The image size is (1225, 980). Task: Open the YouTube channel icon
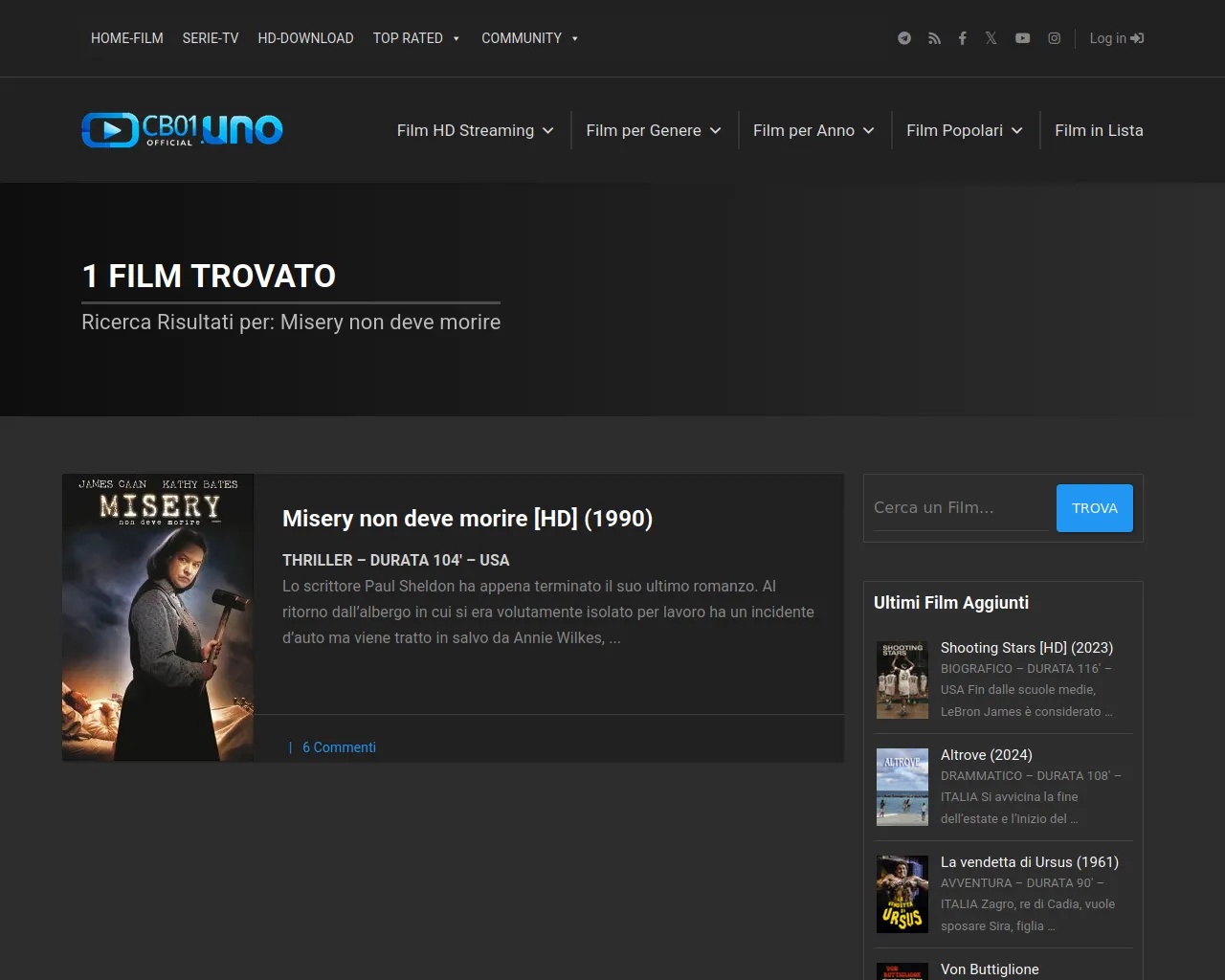[x=1022, y=38]
